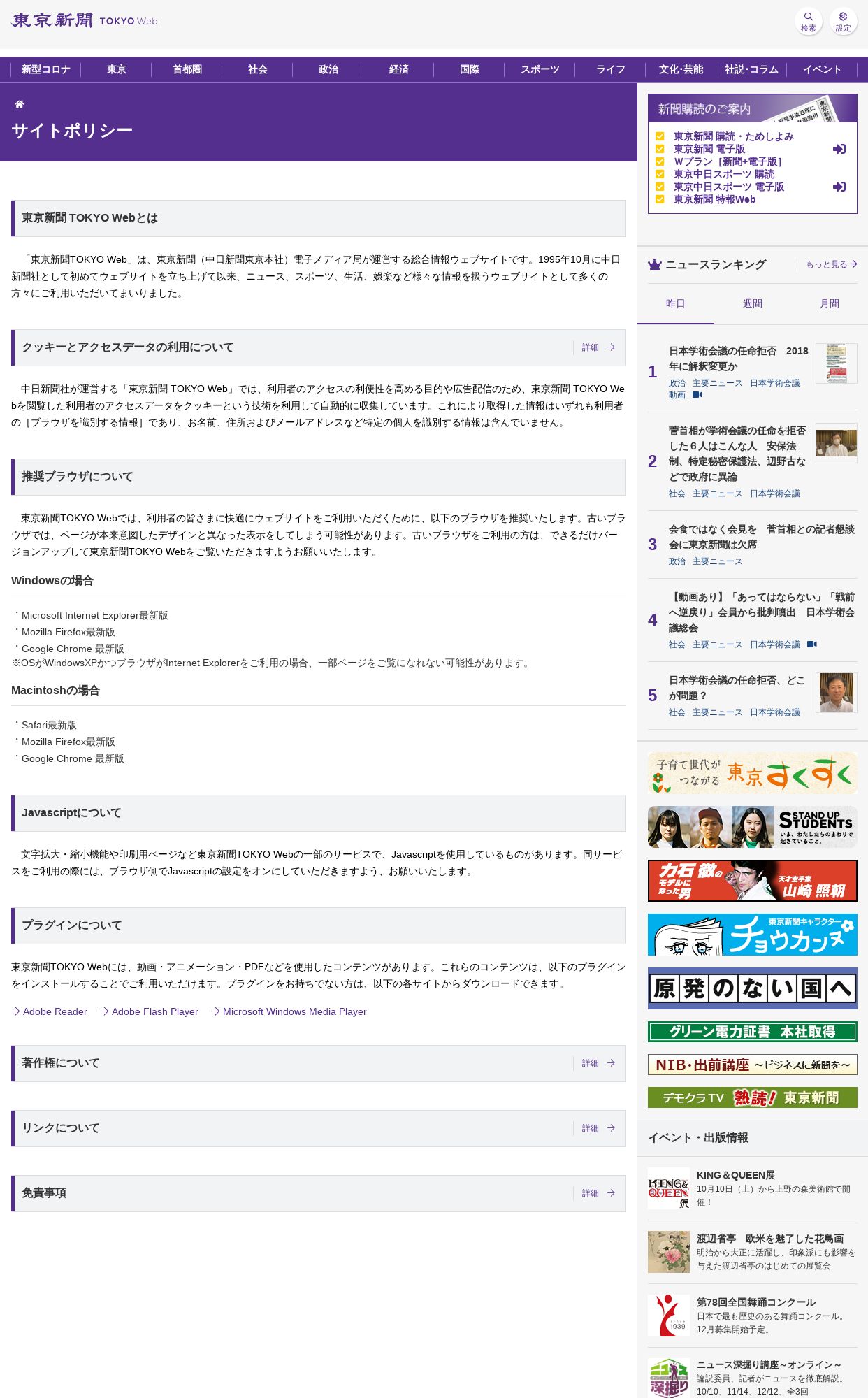Open the 力石徹のモデルになった男 banner
868x1398 pixels.
point(753,881)
